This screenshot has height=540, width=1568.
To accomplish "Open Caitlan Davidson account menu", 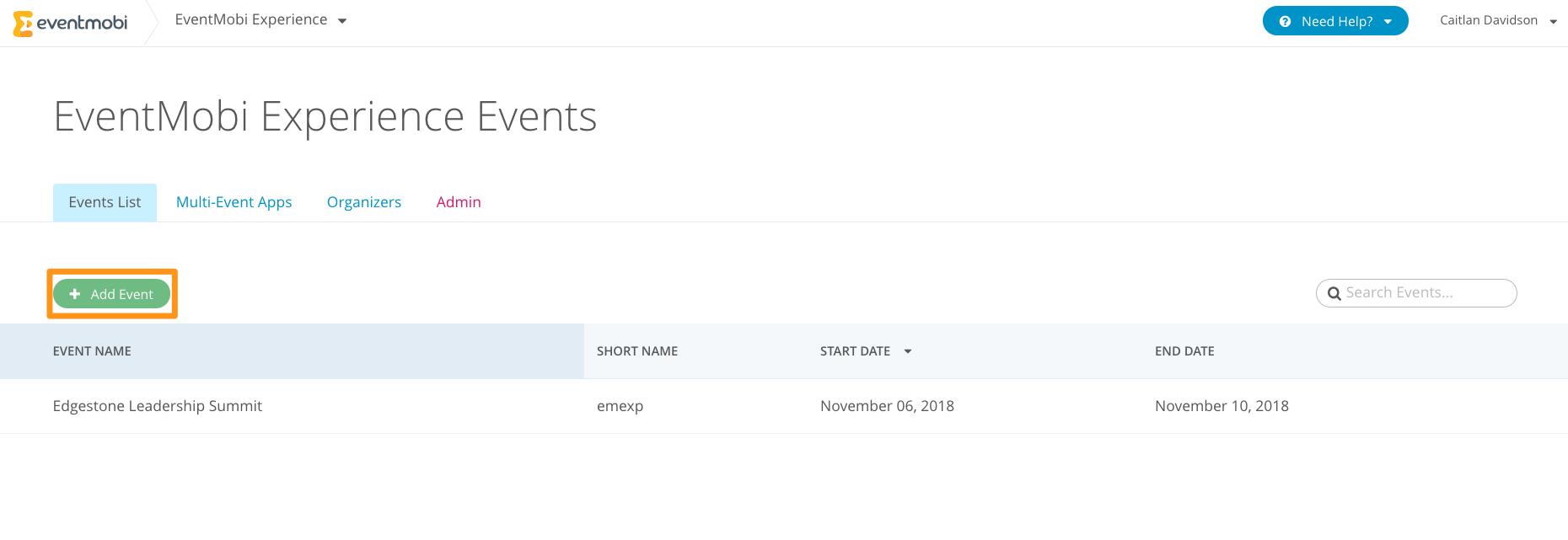I will (x=1498, y=20).
